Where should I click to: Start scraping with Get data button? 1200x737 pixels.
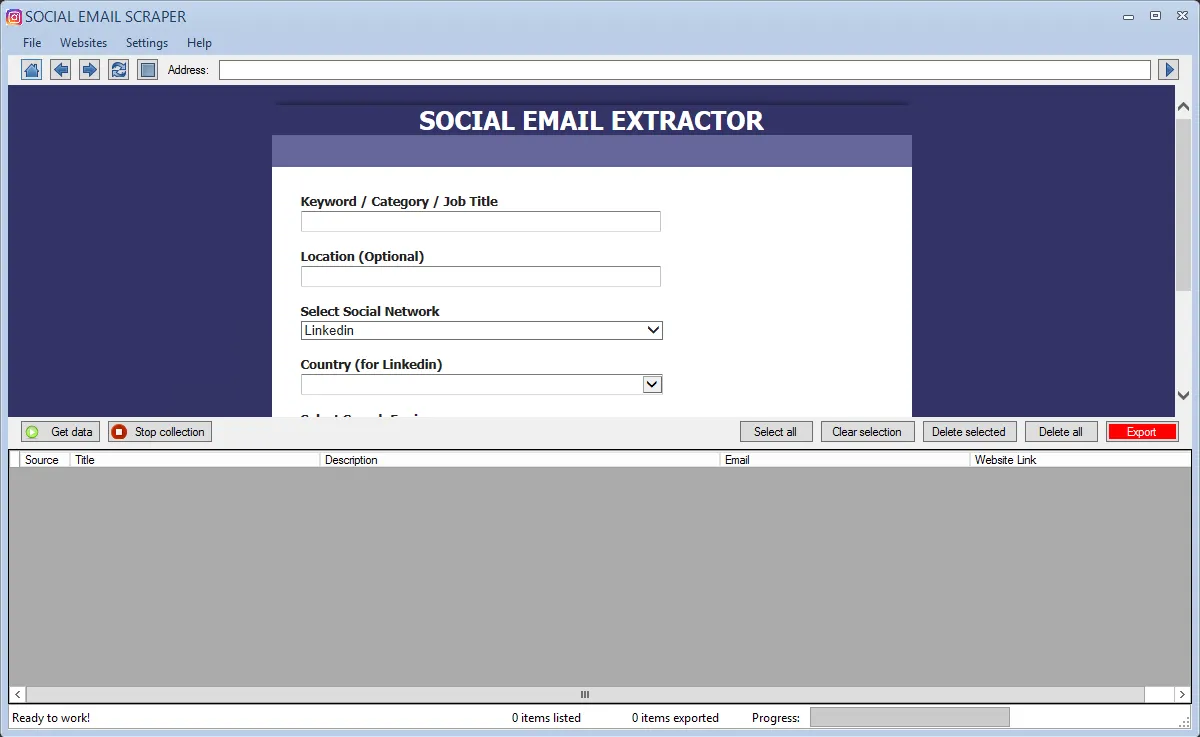pyautogui.click(x=60, y=432)
